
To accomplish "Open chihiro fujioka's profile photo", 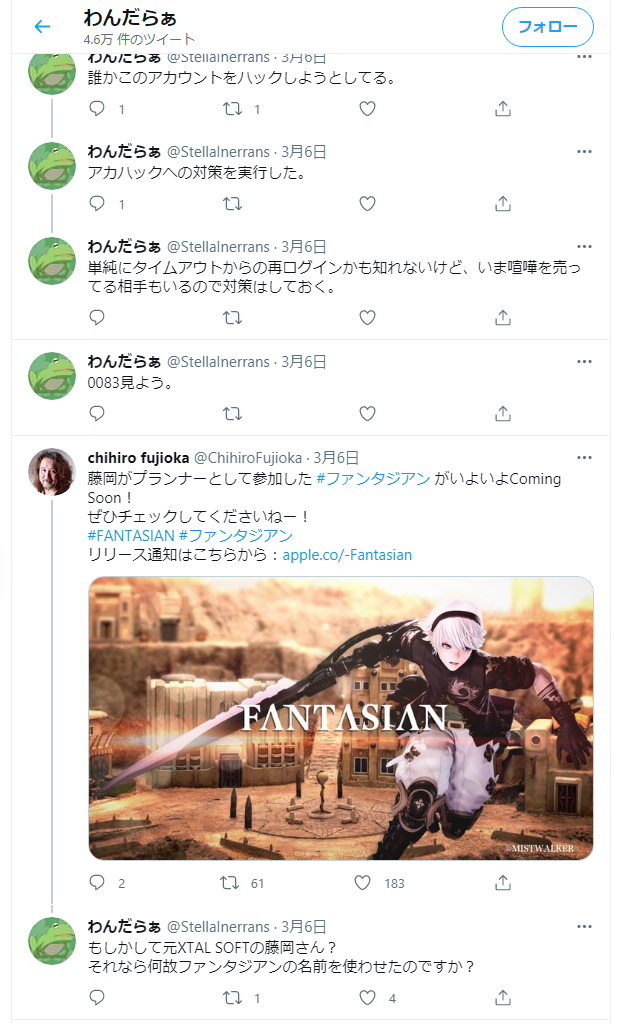I will 52,472.
